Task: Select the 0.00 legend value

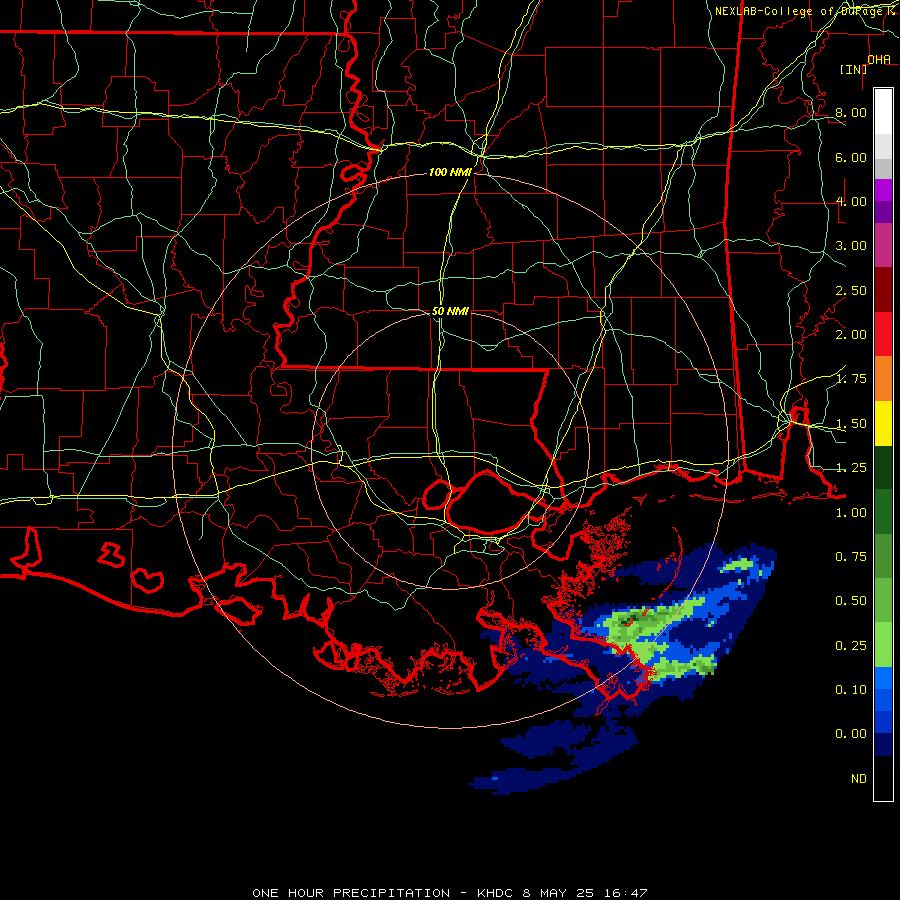Action: [x=851, y=734]
